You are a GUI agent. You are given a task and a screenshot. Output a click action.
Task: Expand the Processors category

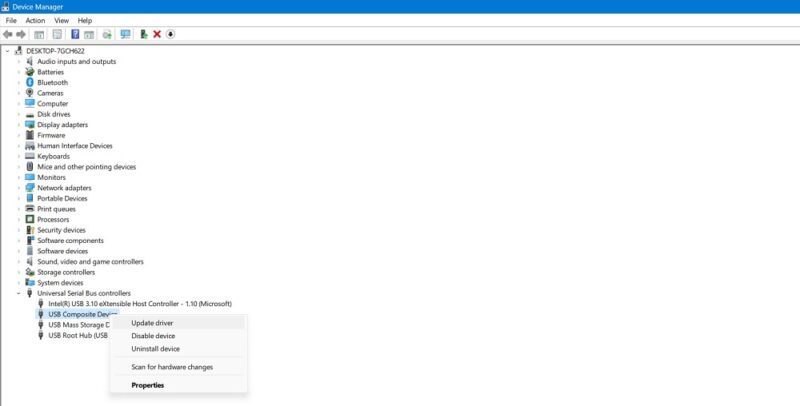[x=19, y=219]
